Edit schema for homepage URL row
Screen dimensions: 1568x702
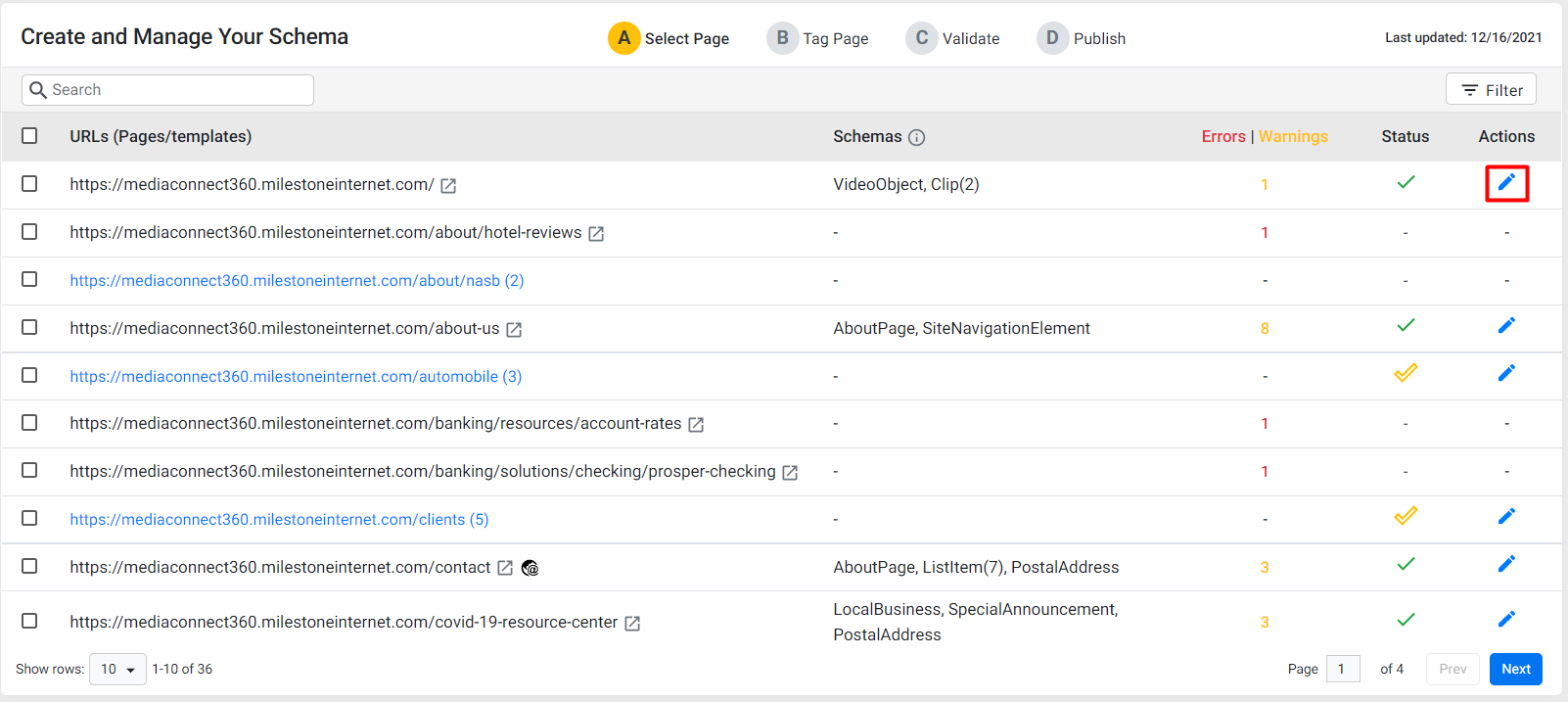1506,183
